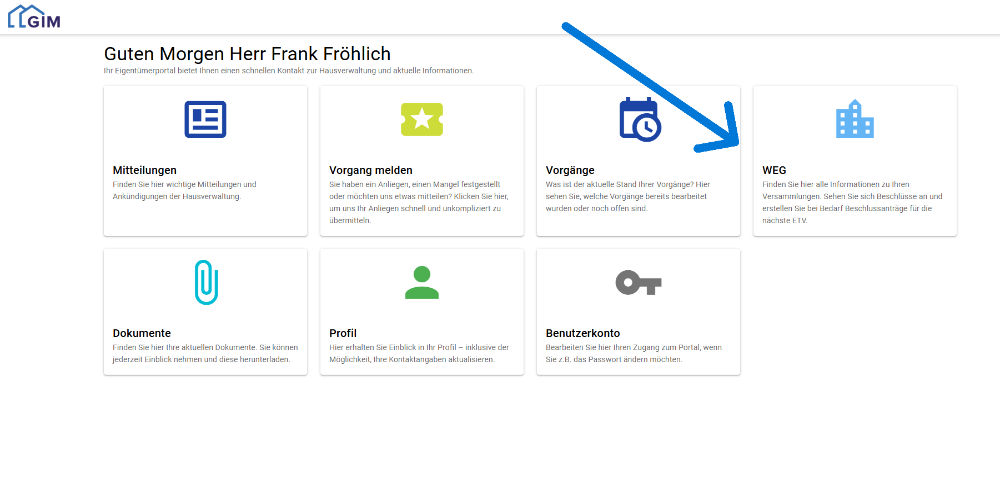Viewport: 1000px width, 500px height.
Task: Click the WEG card description text
Action: [x=852, y=202]
